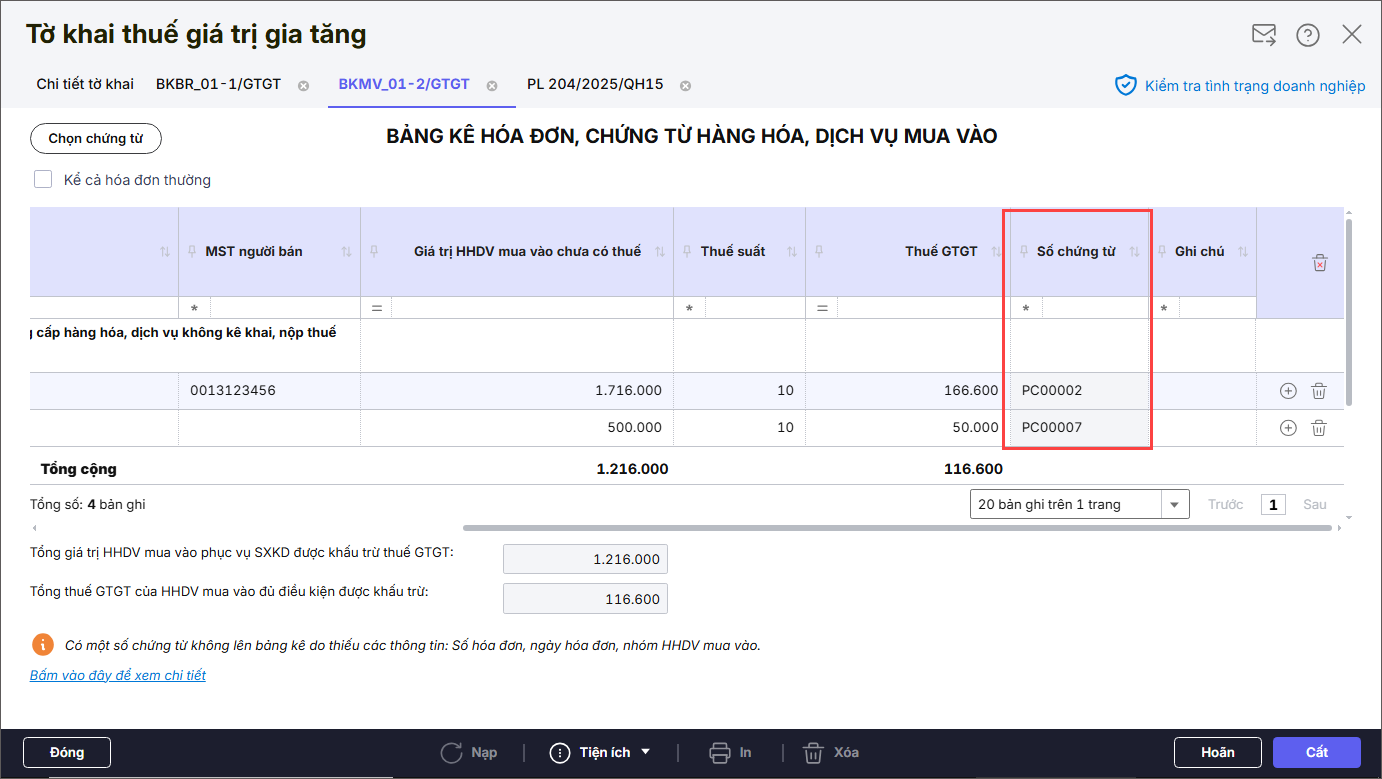Viewport: 1382px width, 779px height.
Task: Switch to the Chi tiết tờ khai tab
Action: click(x=85, y=84)
